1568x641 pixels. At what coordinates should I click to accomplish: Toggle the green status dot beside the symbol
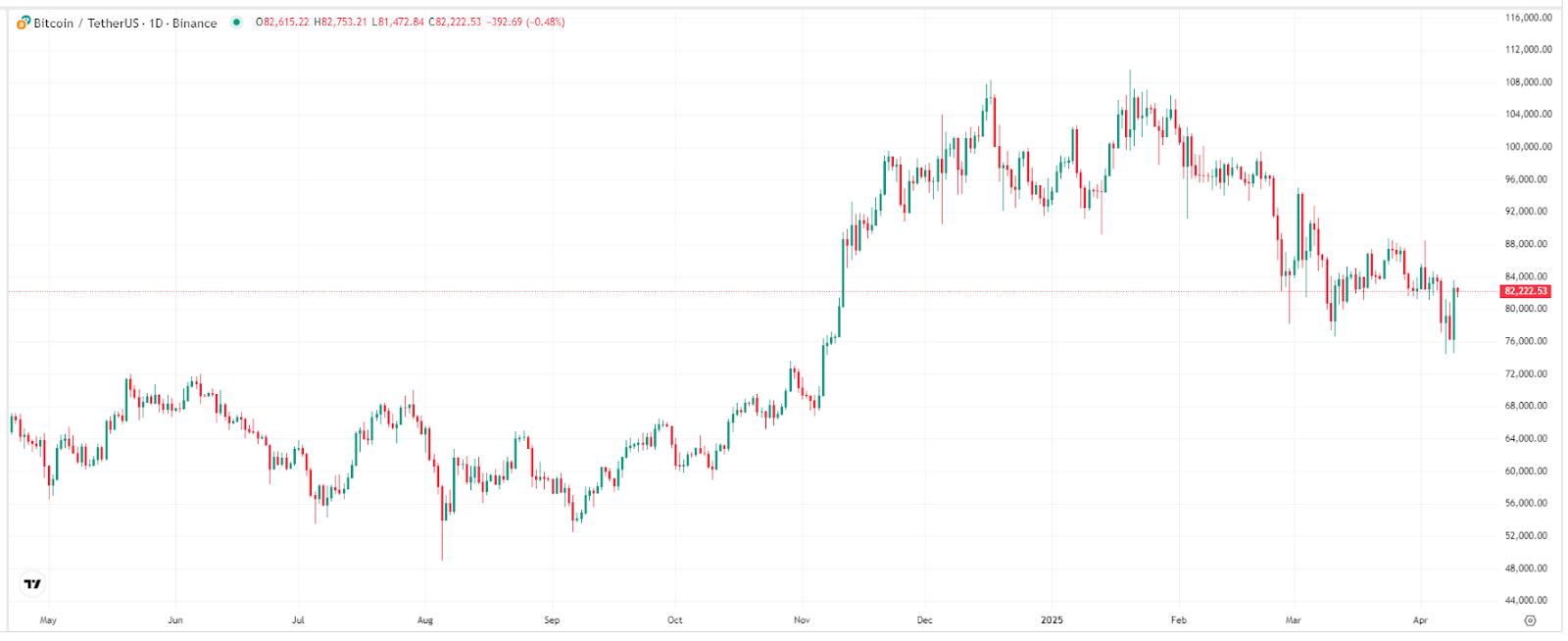click(236, 22)
